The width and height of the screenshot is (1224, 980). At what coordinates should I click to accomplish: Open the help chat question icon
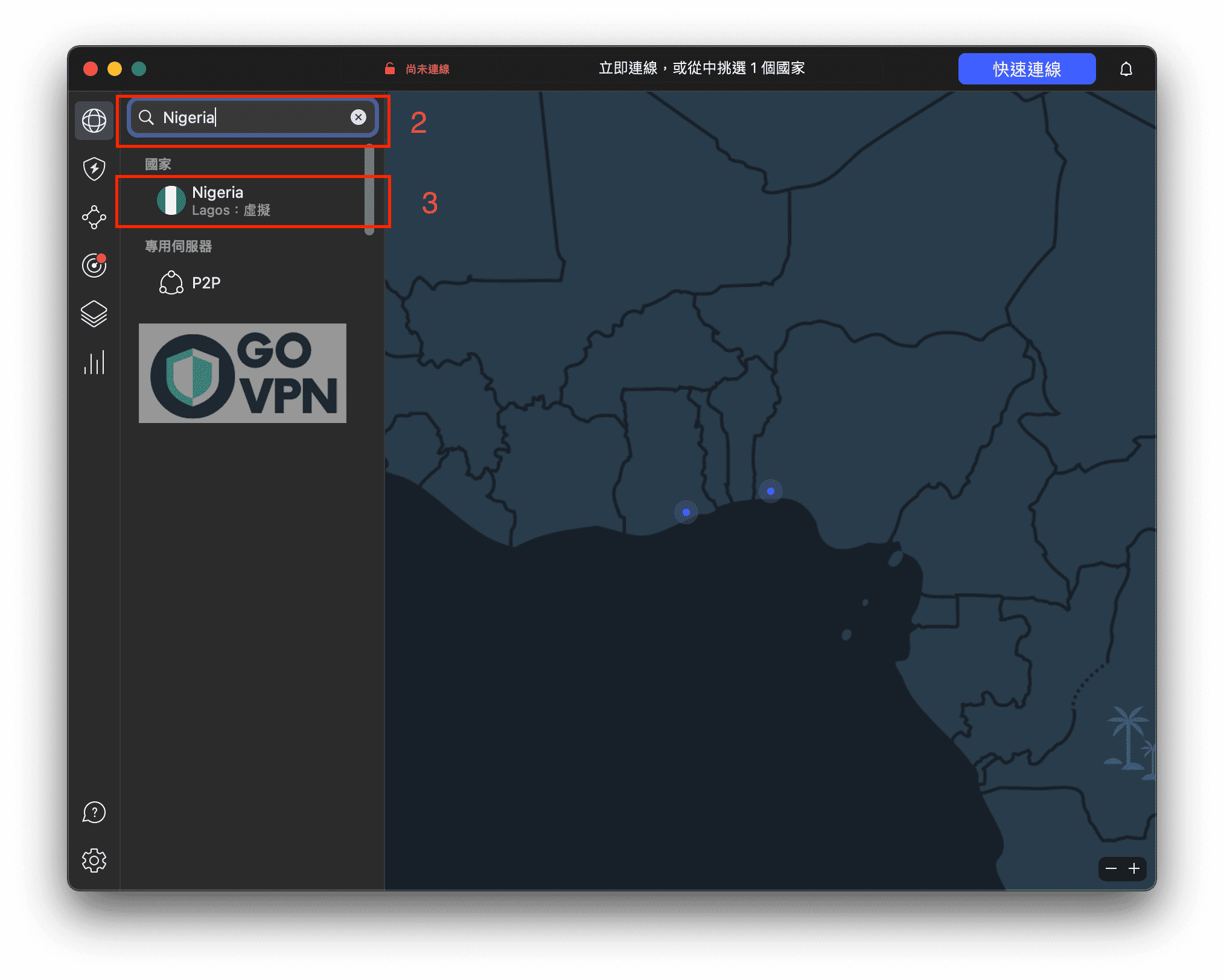pos(94,812)
